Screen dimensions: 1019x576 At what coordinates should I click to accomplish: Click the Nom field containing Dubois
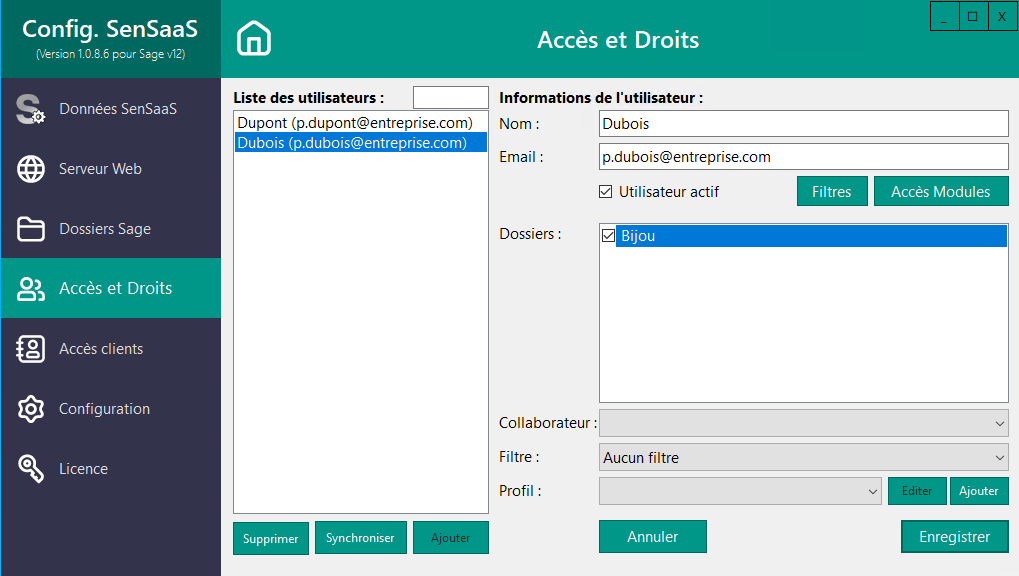pyautogui.click(x=803, y=124)
